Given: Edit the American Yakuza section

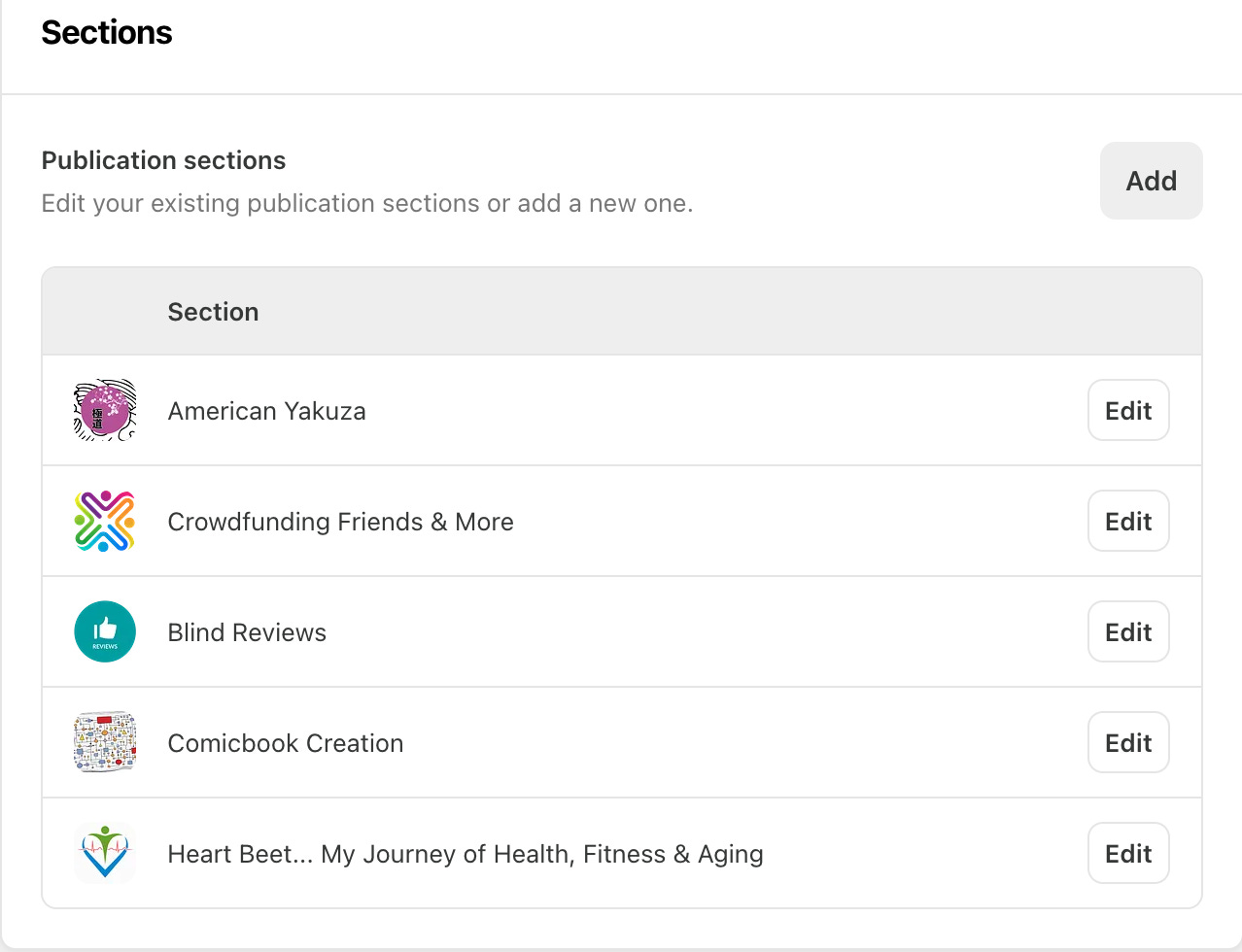Looking at the screenshot, I should click(x=1127, y=410).
